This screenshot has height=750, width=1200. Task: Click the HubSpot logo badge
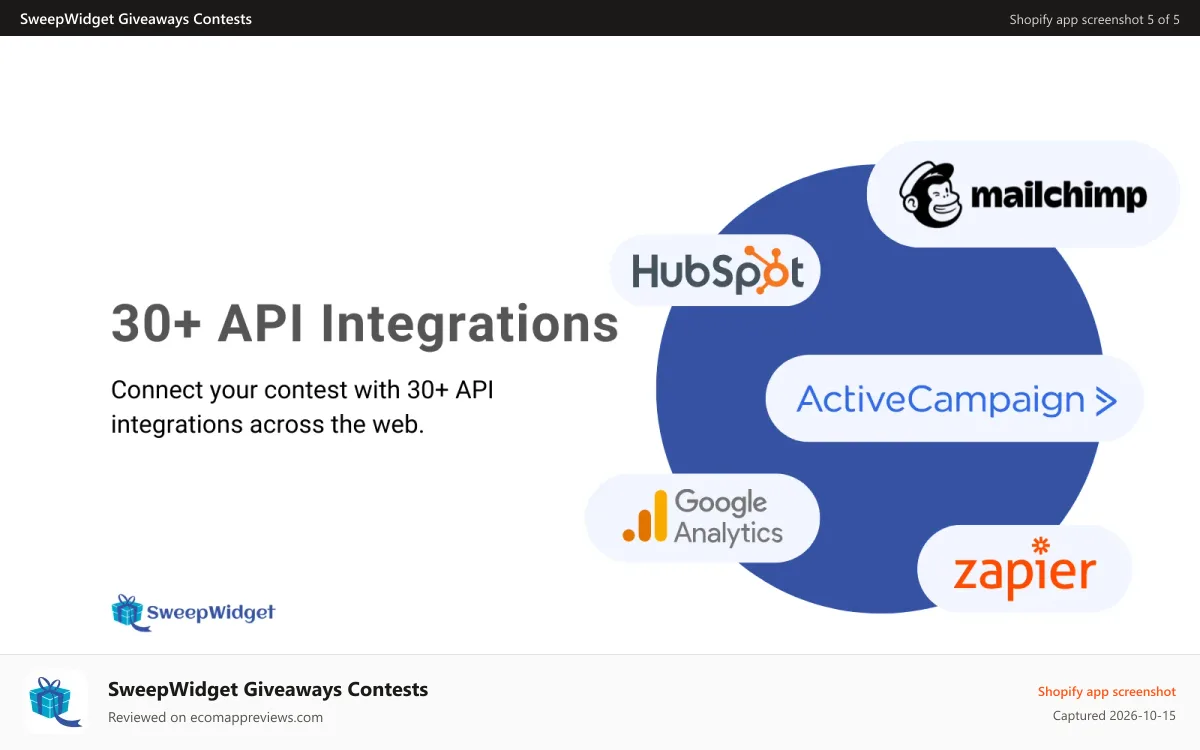point(715,270)
